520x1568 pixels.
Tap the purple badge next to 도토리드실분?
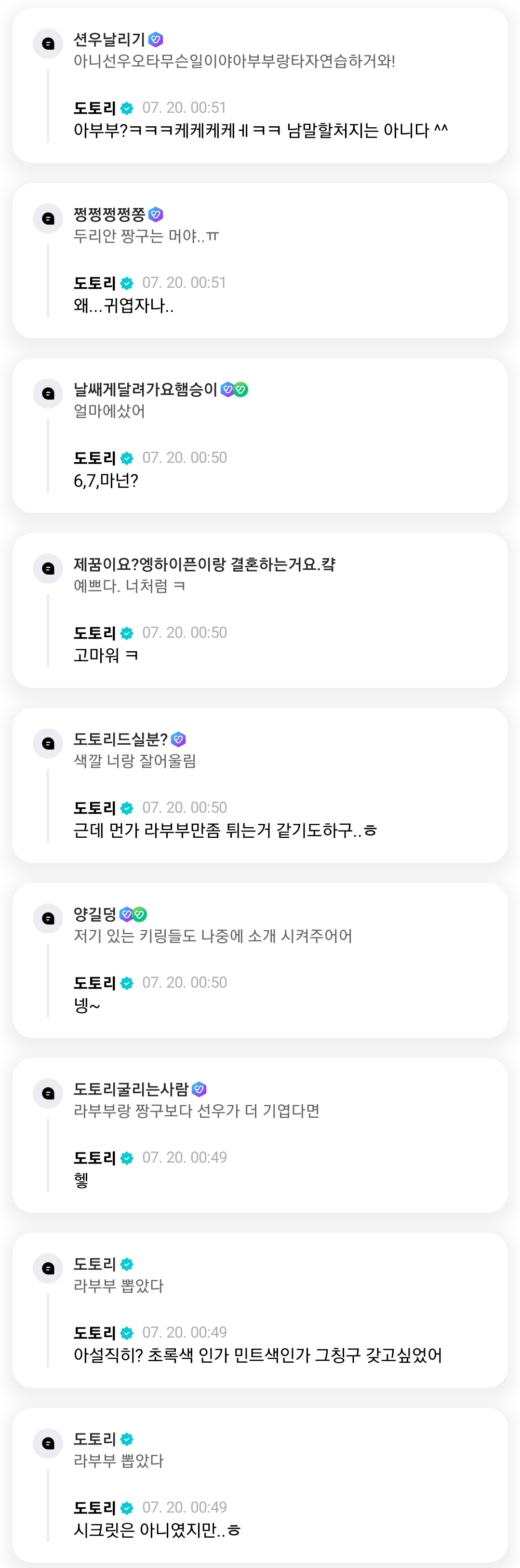pyautogui.click(x=178, y=739)
